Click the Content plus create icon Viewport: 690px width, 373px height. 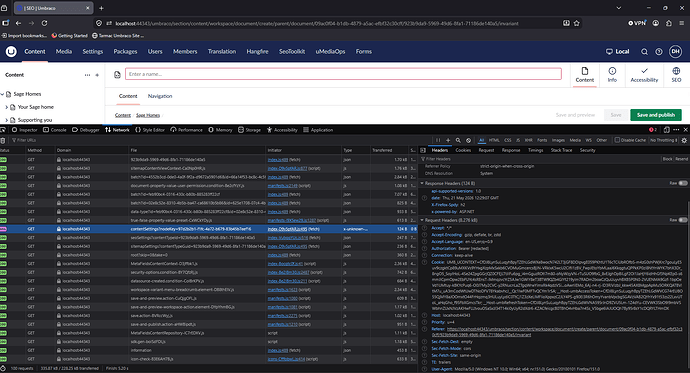click(97, 75)
